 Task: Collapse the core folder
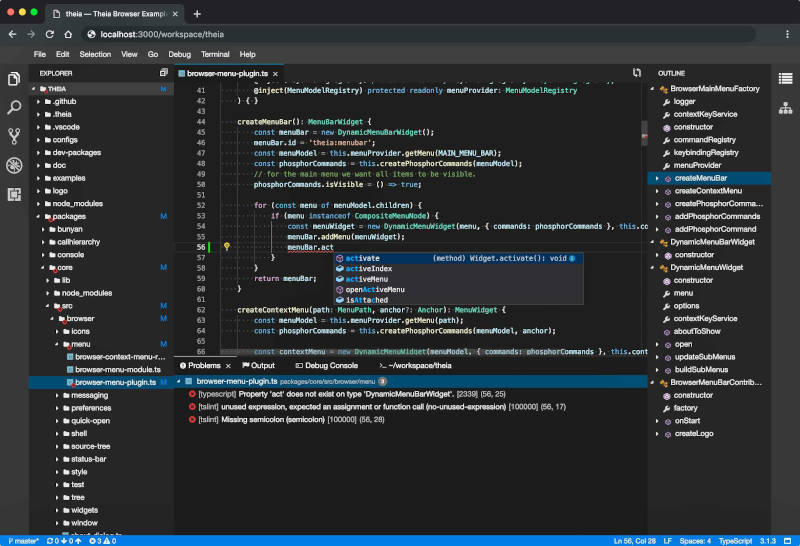click(43, 267)
